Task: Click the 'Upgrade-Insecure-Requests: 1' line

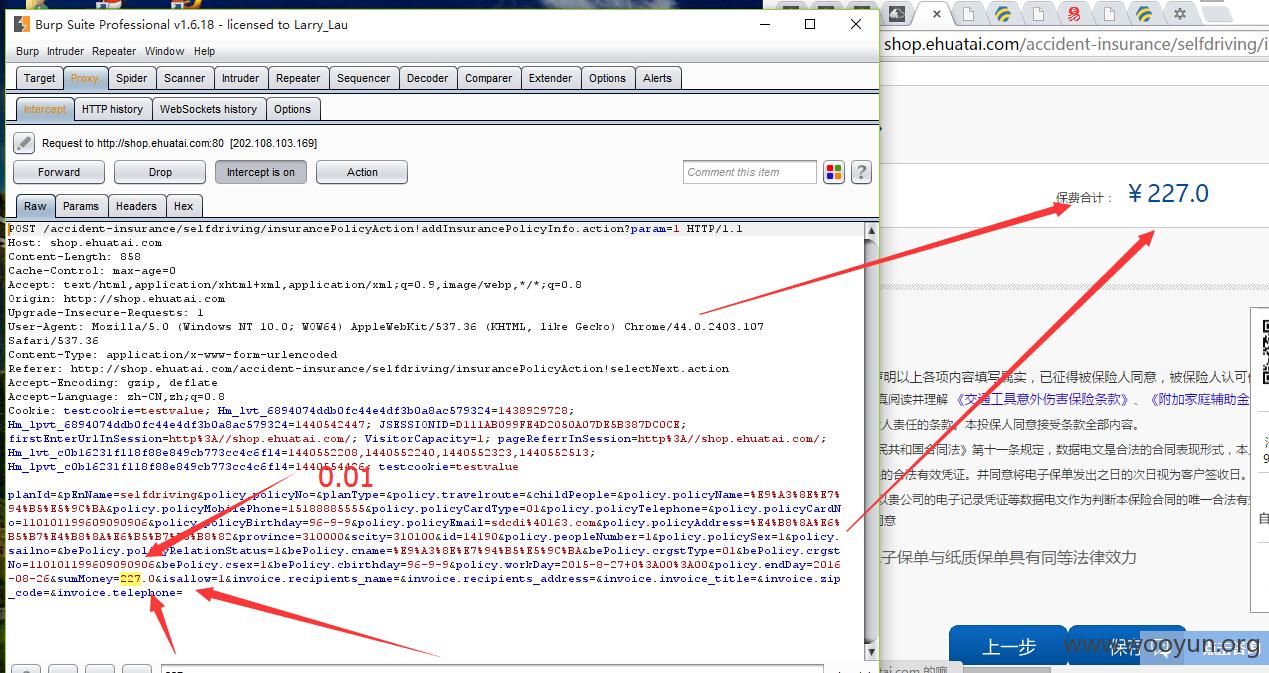Action: [106, 313]
